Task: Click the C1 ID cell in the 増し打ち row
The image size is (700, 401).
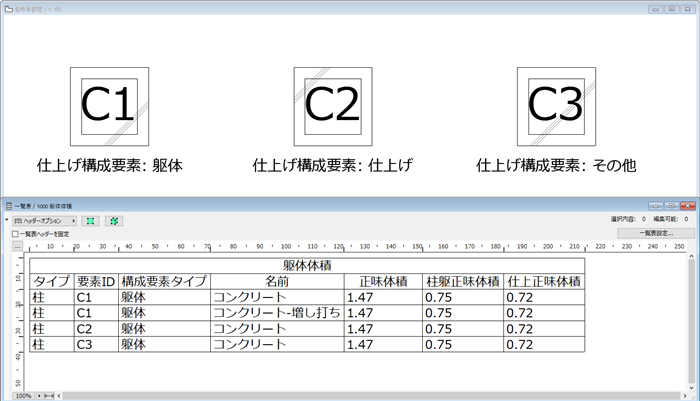Action: coord(96,313)
